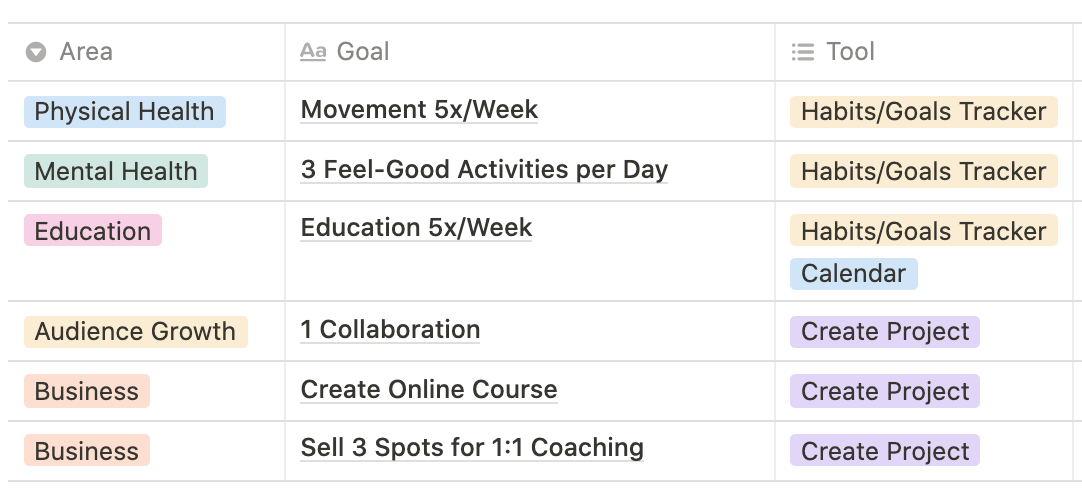Select the blue Physical Health tag
Image resolution: width=1082 pixels, height=496 pixels.
125,112
